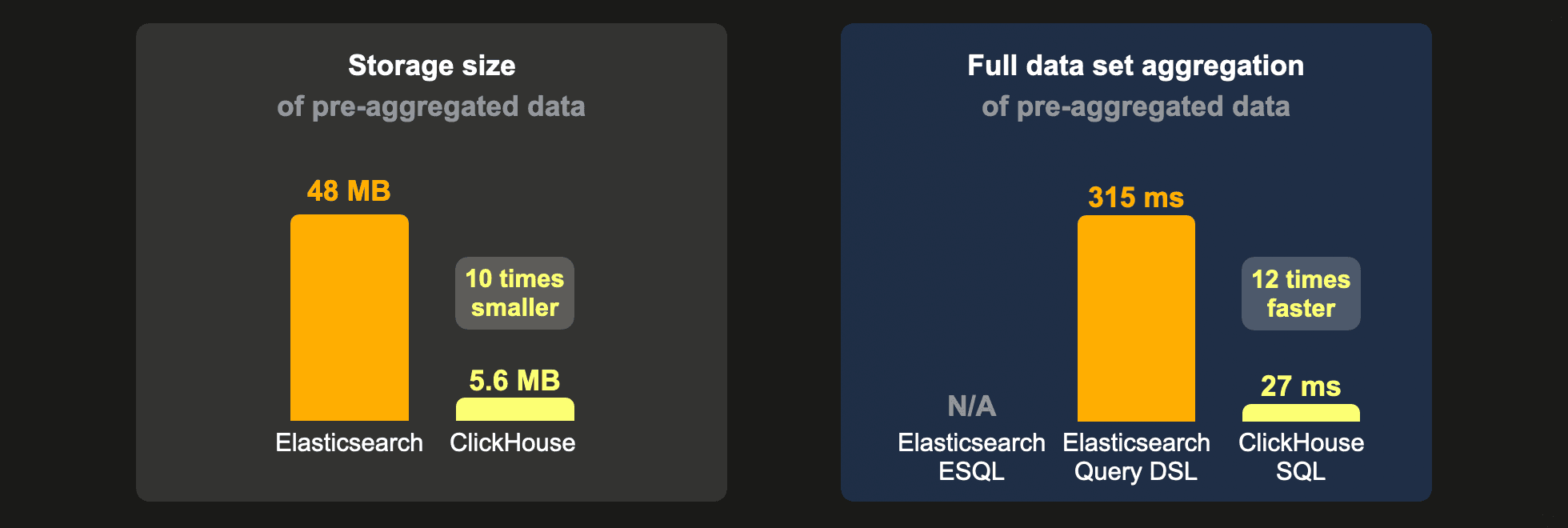The image size is (1568, 528).
Task: Click the "Elasticsearch Query DSL" axis label
Action: tap(1136, 457)
